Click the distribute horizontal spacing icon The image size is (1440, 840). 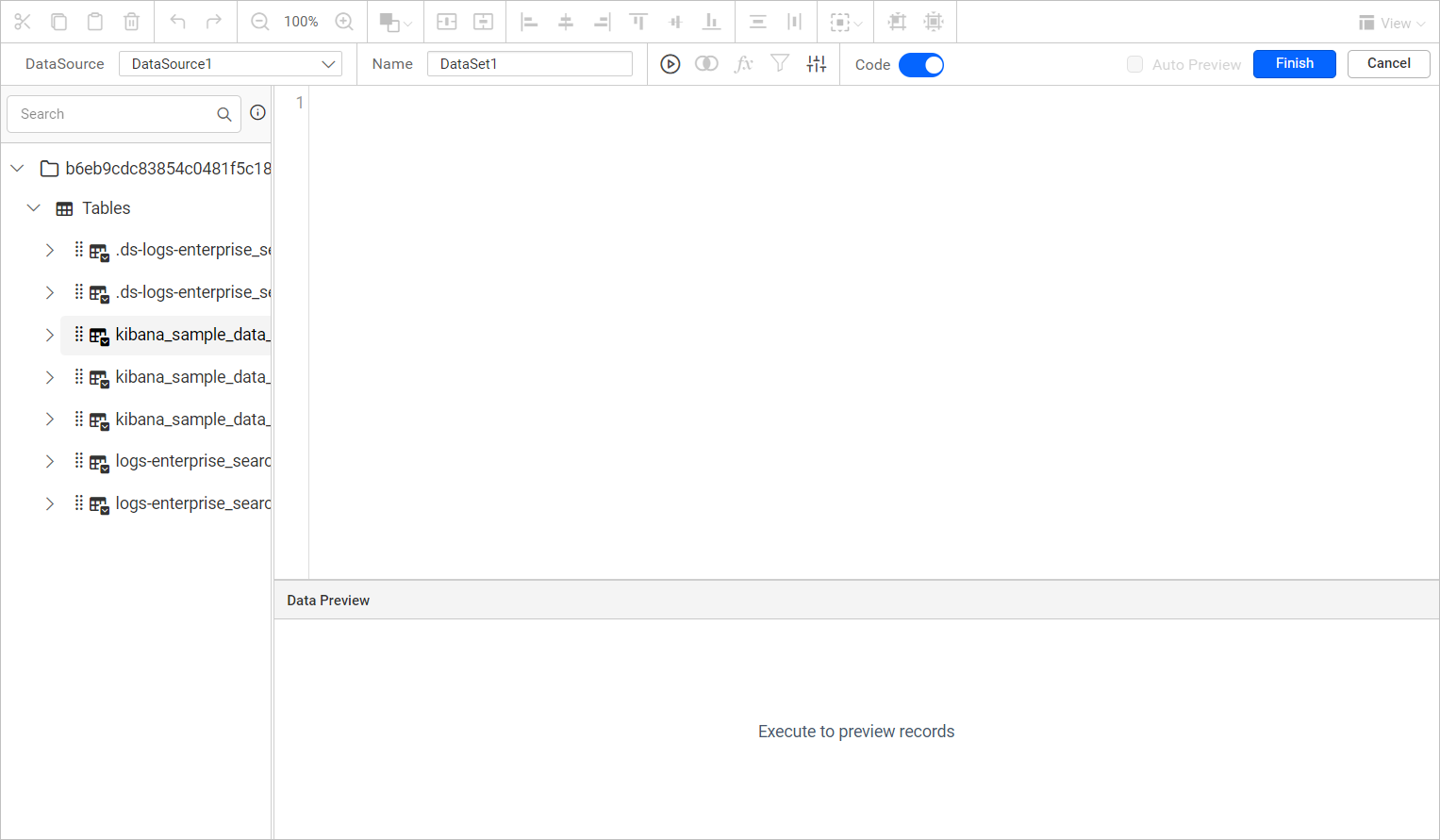(x=794, y=22)
